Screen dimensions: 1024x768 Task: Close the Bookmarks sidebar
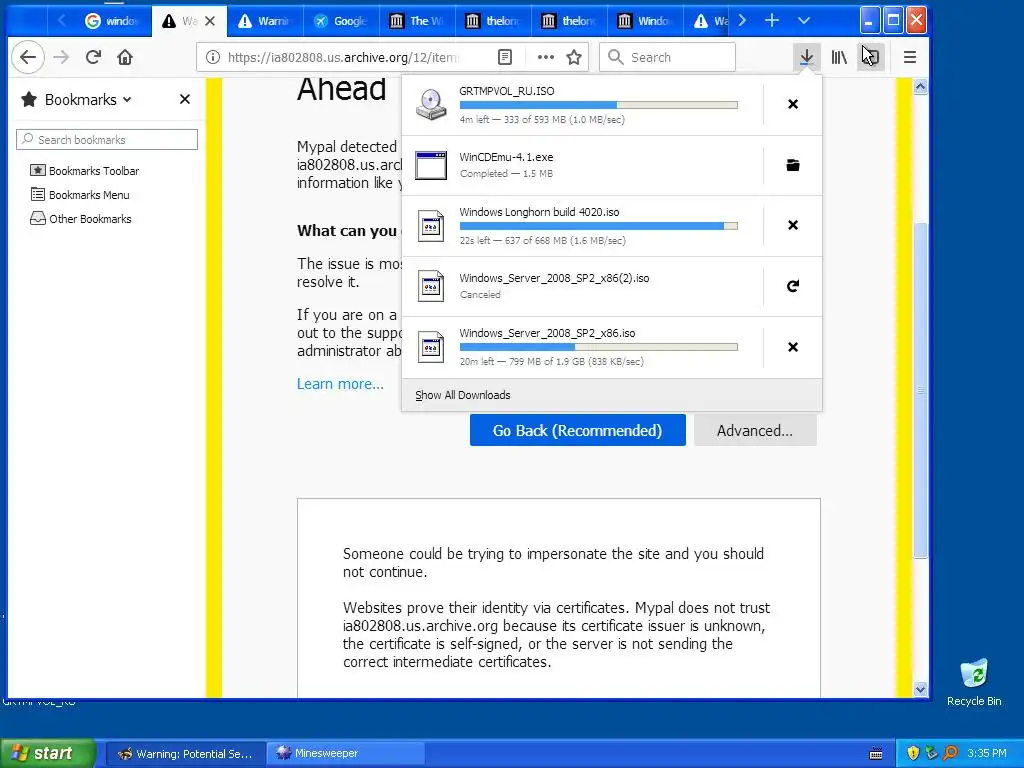185,99
